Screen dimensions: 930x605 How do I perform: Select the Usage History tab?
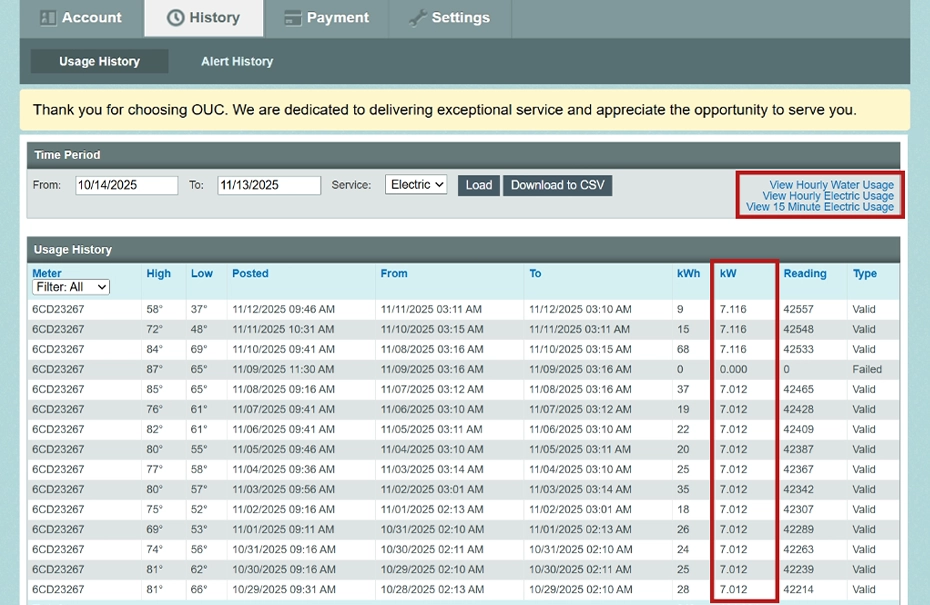click(98, 61)
